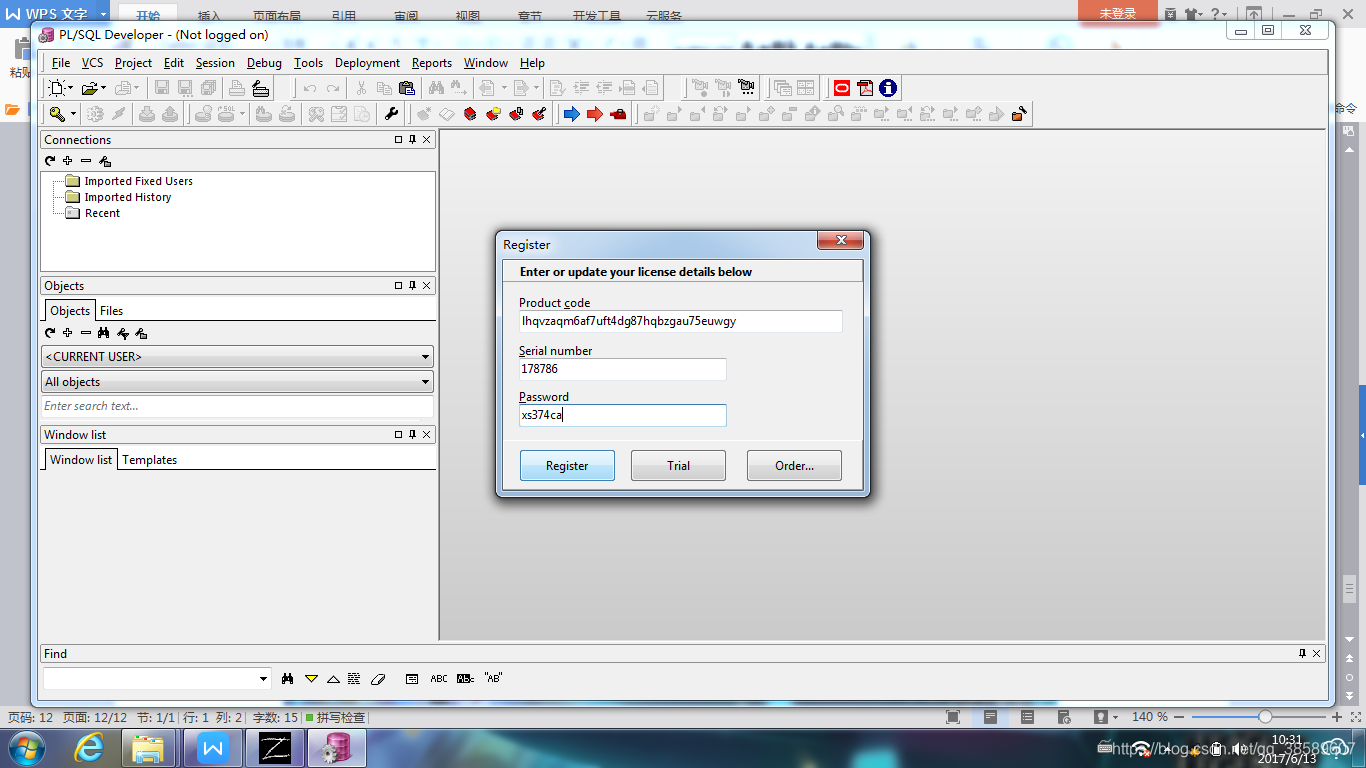Open the Find text combo box dropdown

tap(264, 679)
